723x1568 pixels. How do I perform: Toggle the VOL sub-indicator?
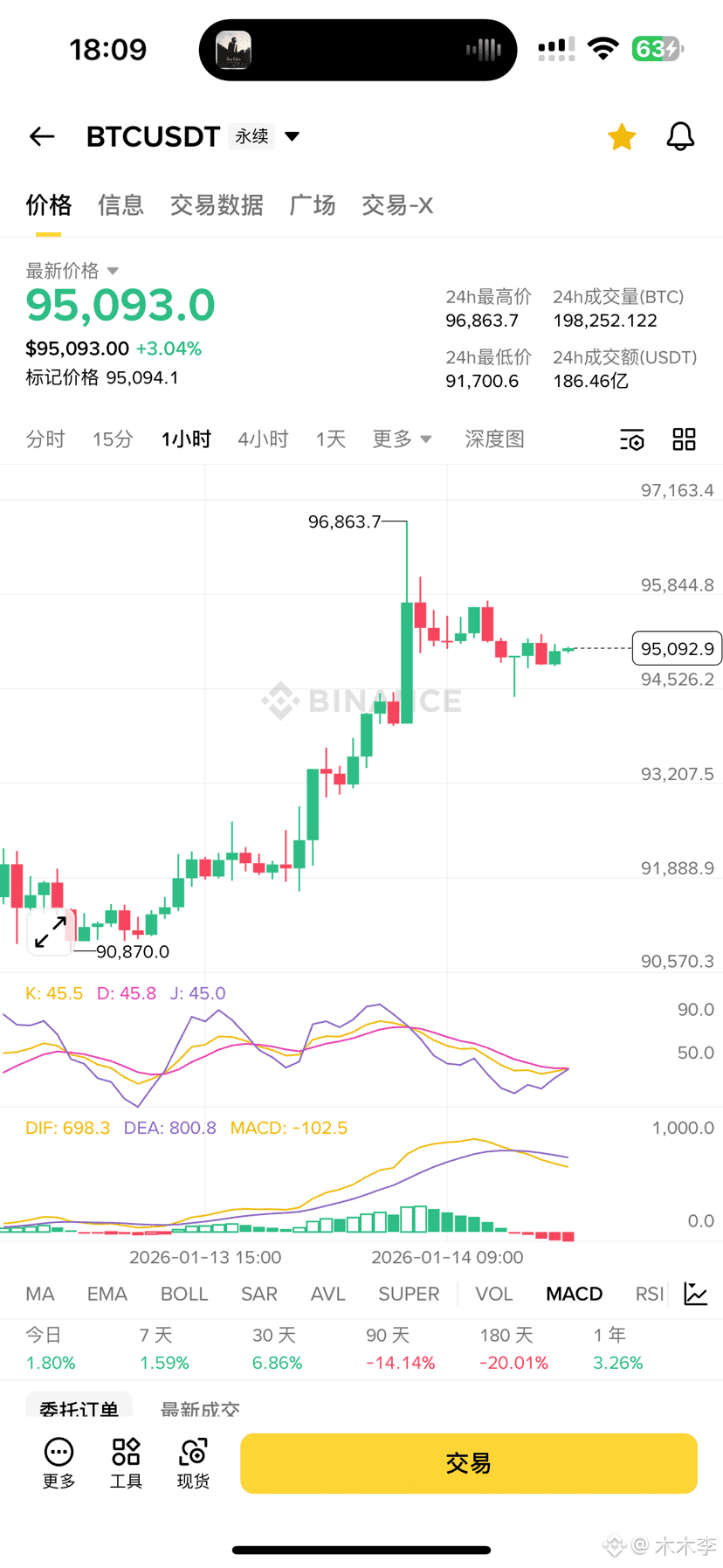tap(494, 1294)
